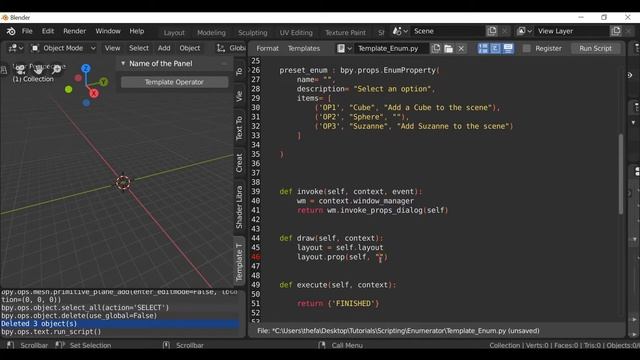Switch to the Layout workspace tab

point(174,33)
